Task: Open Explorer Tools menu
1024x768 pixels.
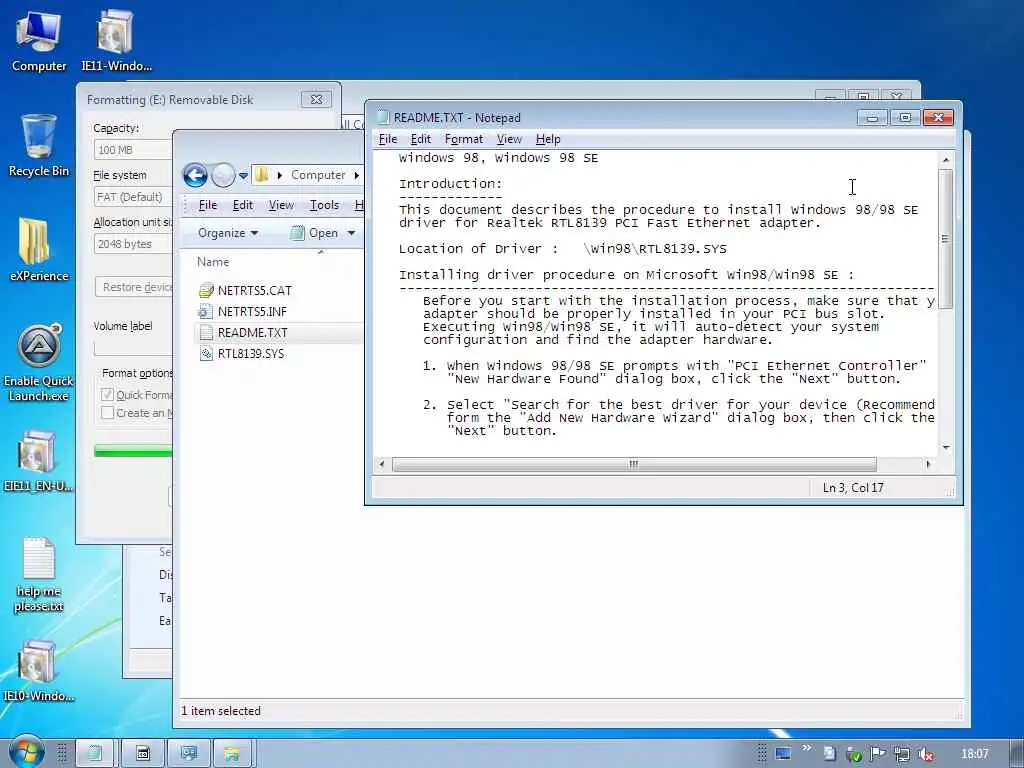Action: point(324,205)
